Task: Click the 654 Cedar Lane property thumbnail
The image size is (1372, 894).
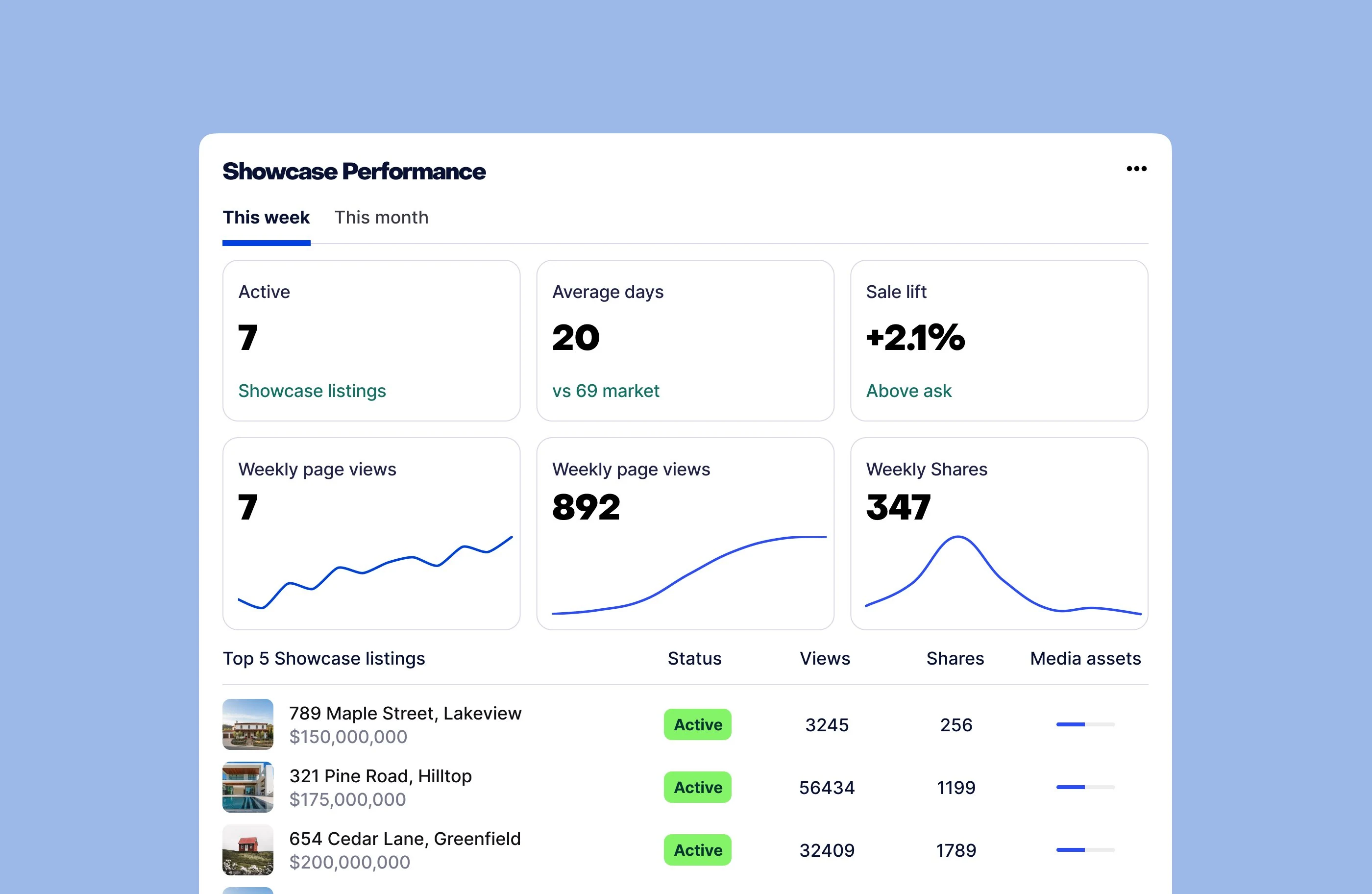Action: [x=247, y=850]
